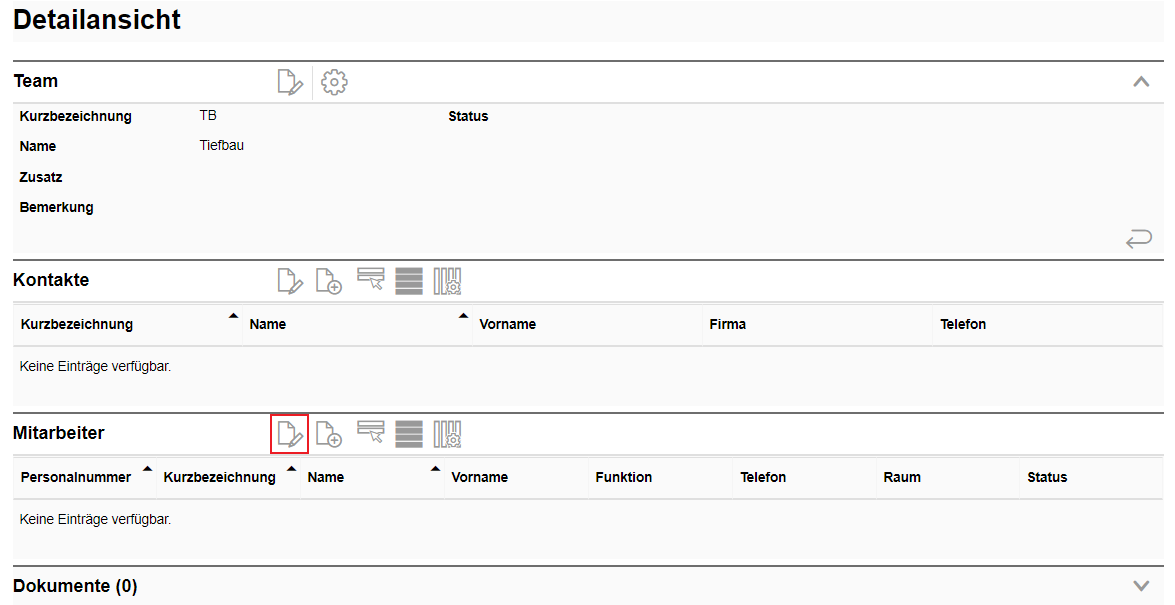Click the list rows icon in Kontakte
This screenshot has height=605, width=1175.
tap(409, 281)
